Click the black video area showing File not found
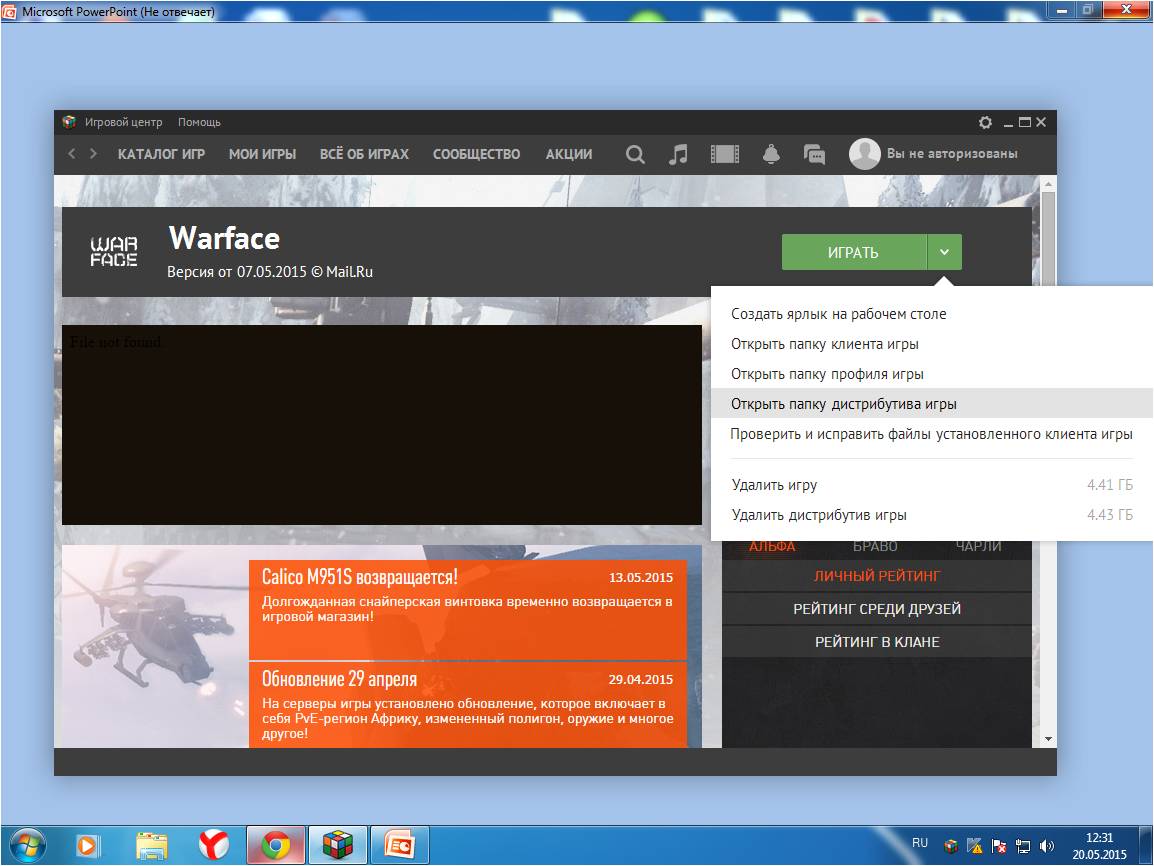Viewport: 1154px width, 866px height. (x=381, y=425)
